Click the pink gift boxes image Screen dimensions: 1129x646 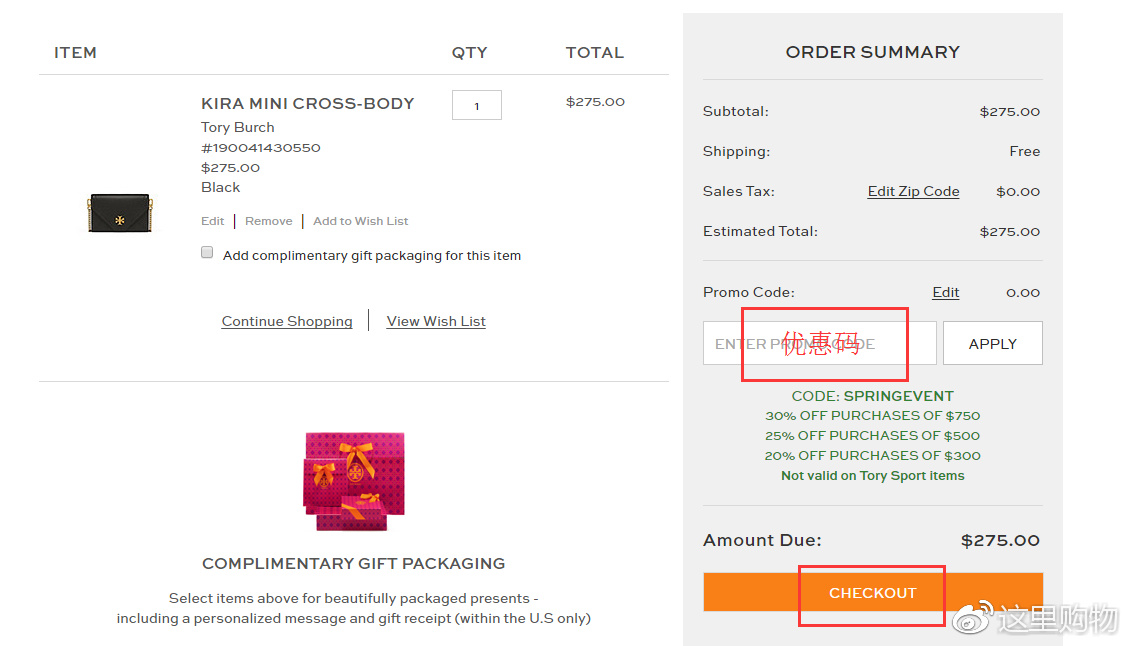pyautogui.click(x=354, y=480)
